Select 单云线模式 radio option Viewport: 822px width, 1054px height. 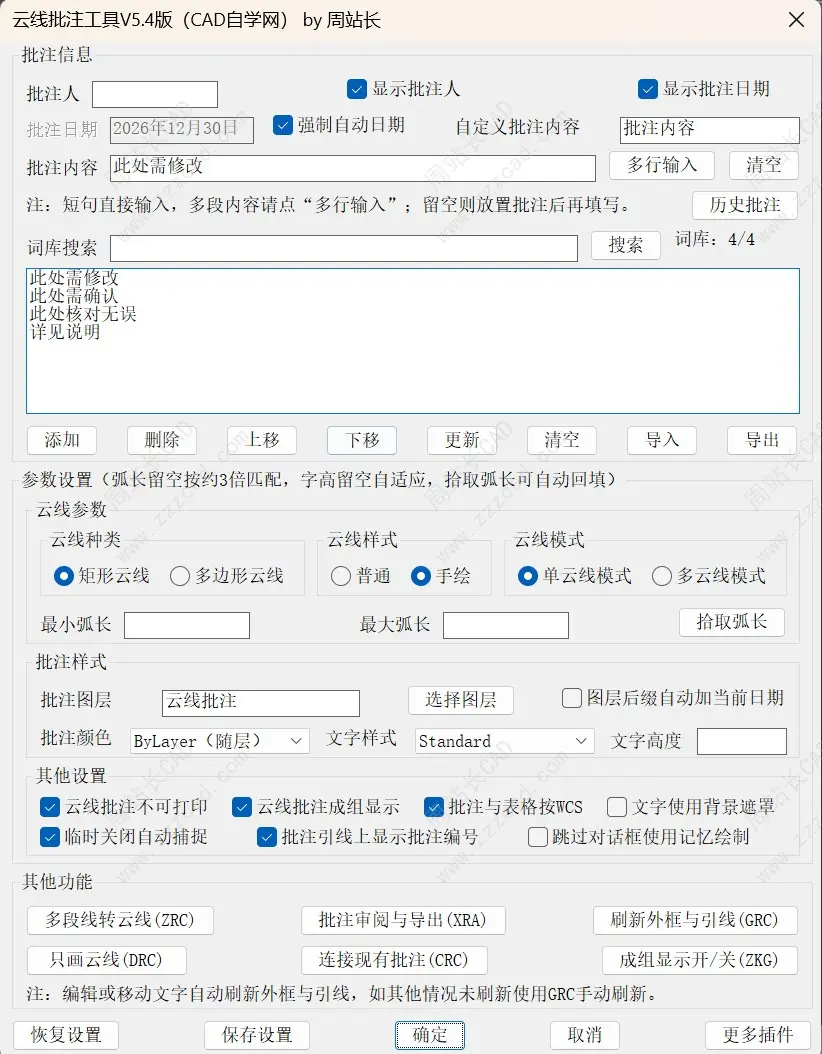(x=528, y=576)
